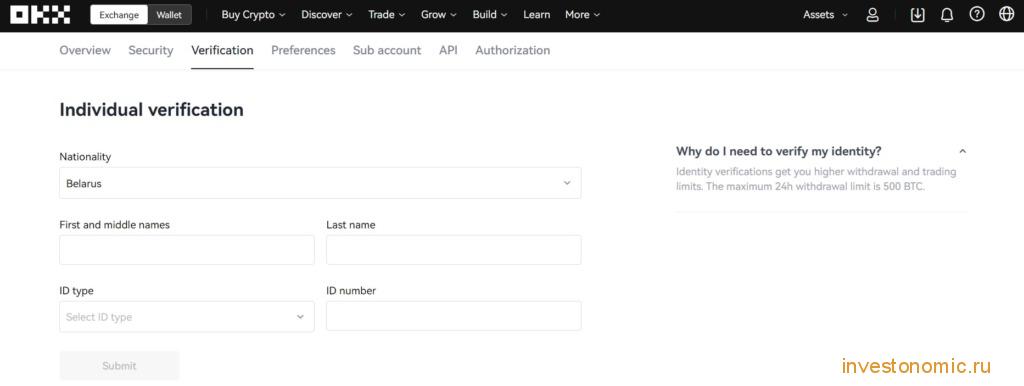The image size is (1024, 386).
Task: Open the notifications bell
Action: coord(947,15)
